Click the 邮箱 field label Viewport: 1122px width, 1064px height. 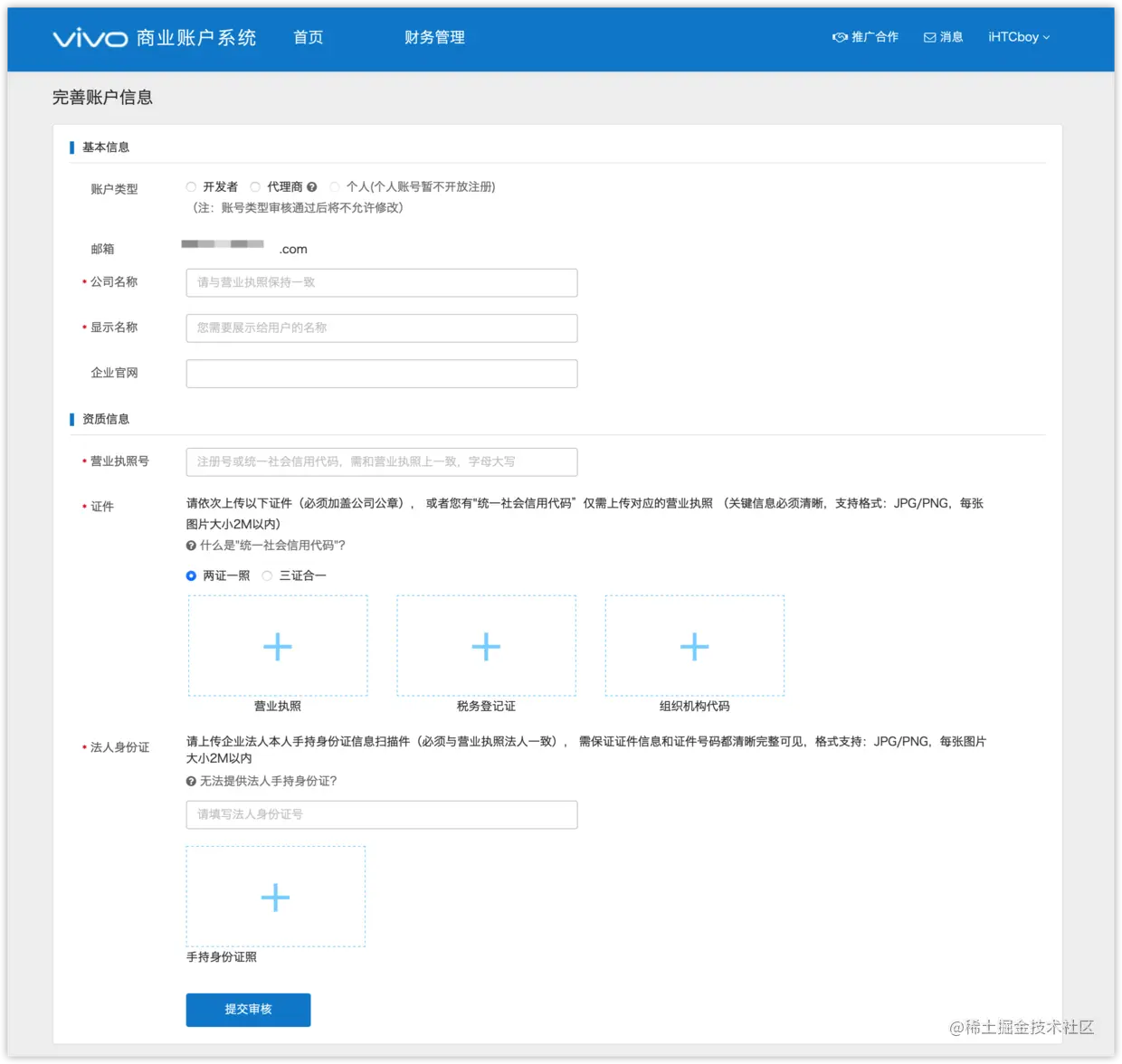[102, 249]
